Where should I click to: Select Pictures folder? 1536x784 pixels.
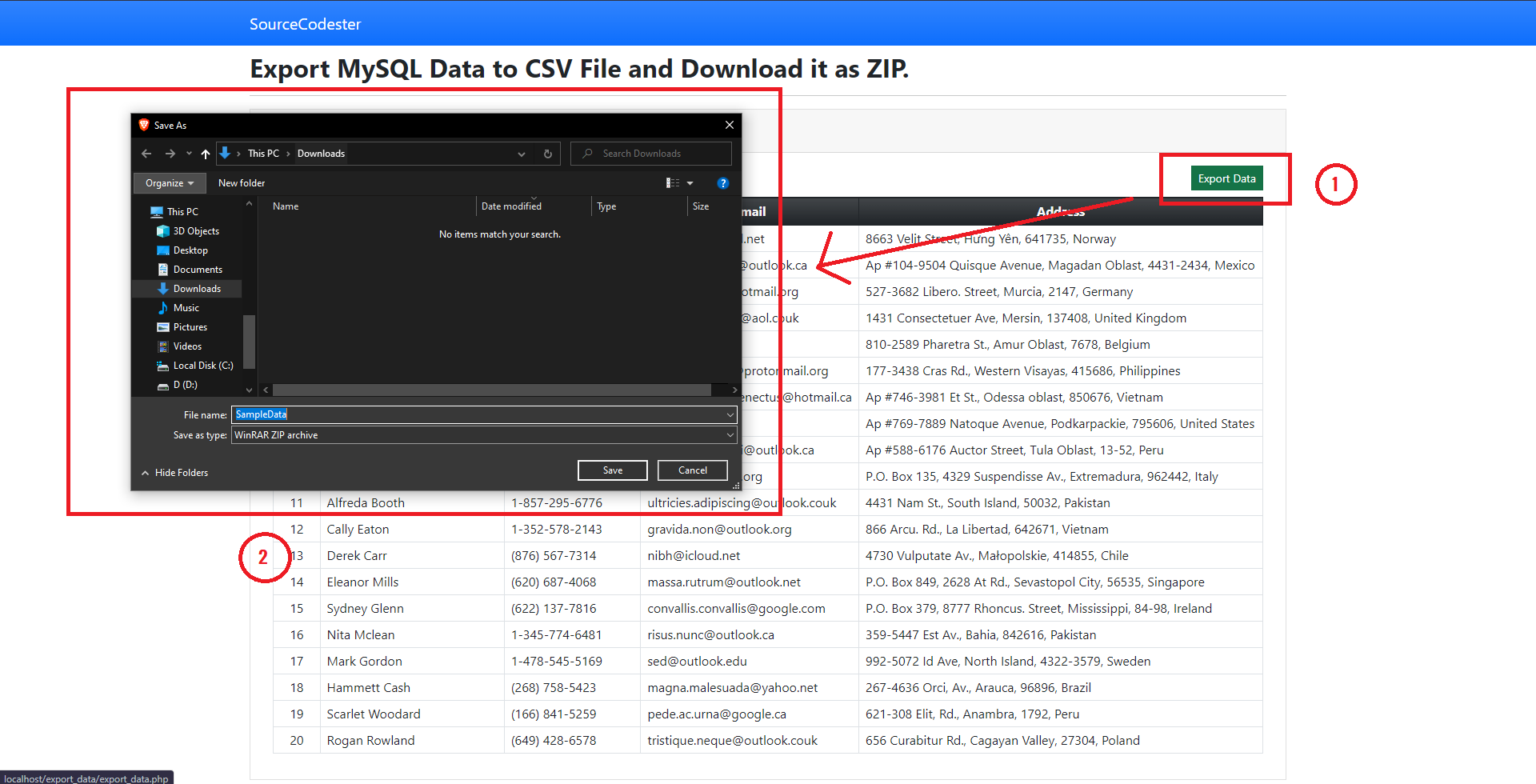[190, 327]
